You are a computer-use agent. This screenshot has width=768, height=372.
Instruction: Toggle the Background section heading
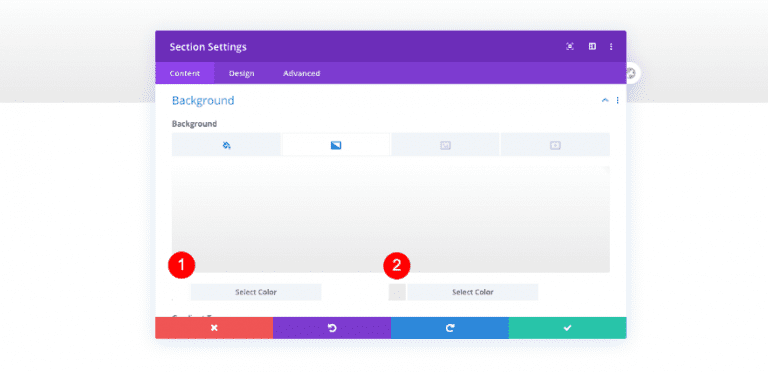click(203, 101)
